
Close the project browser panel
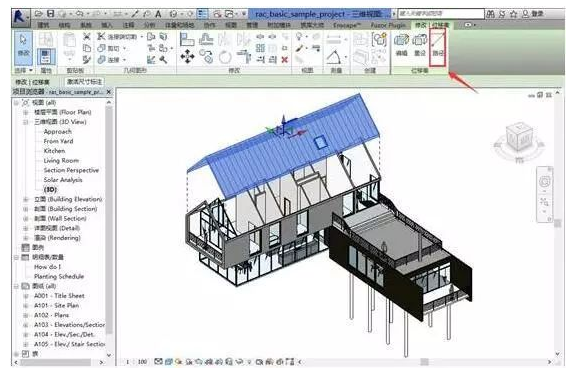108,92
